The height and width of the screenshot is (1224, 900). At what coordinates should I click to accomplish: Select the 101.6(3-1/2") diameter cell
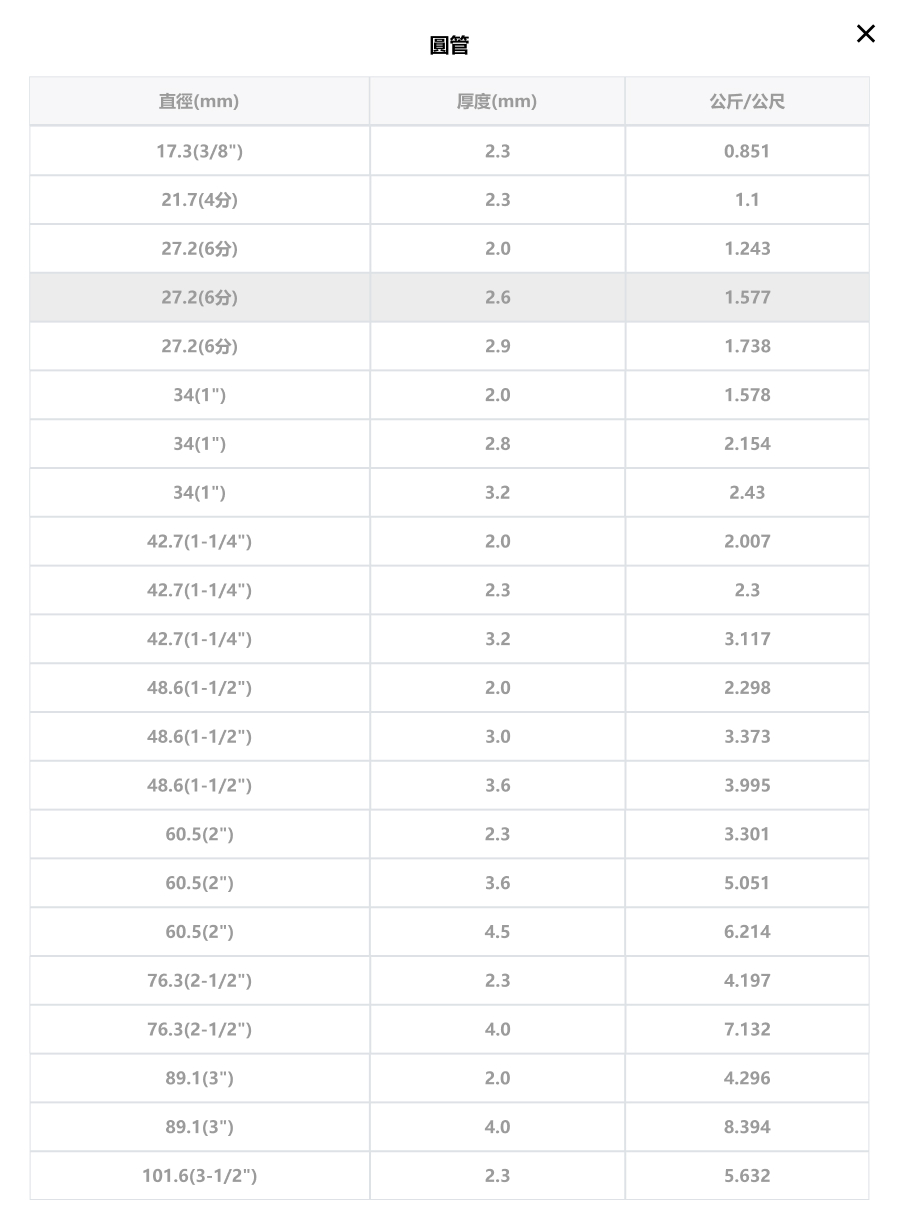199,1176
